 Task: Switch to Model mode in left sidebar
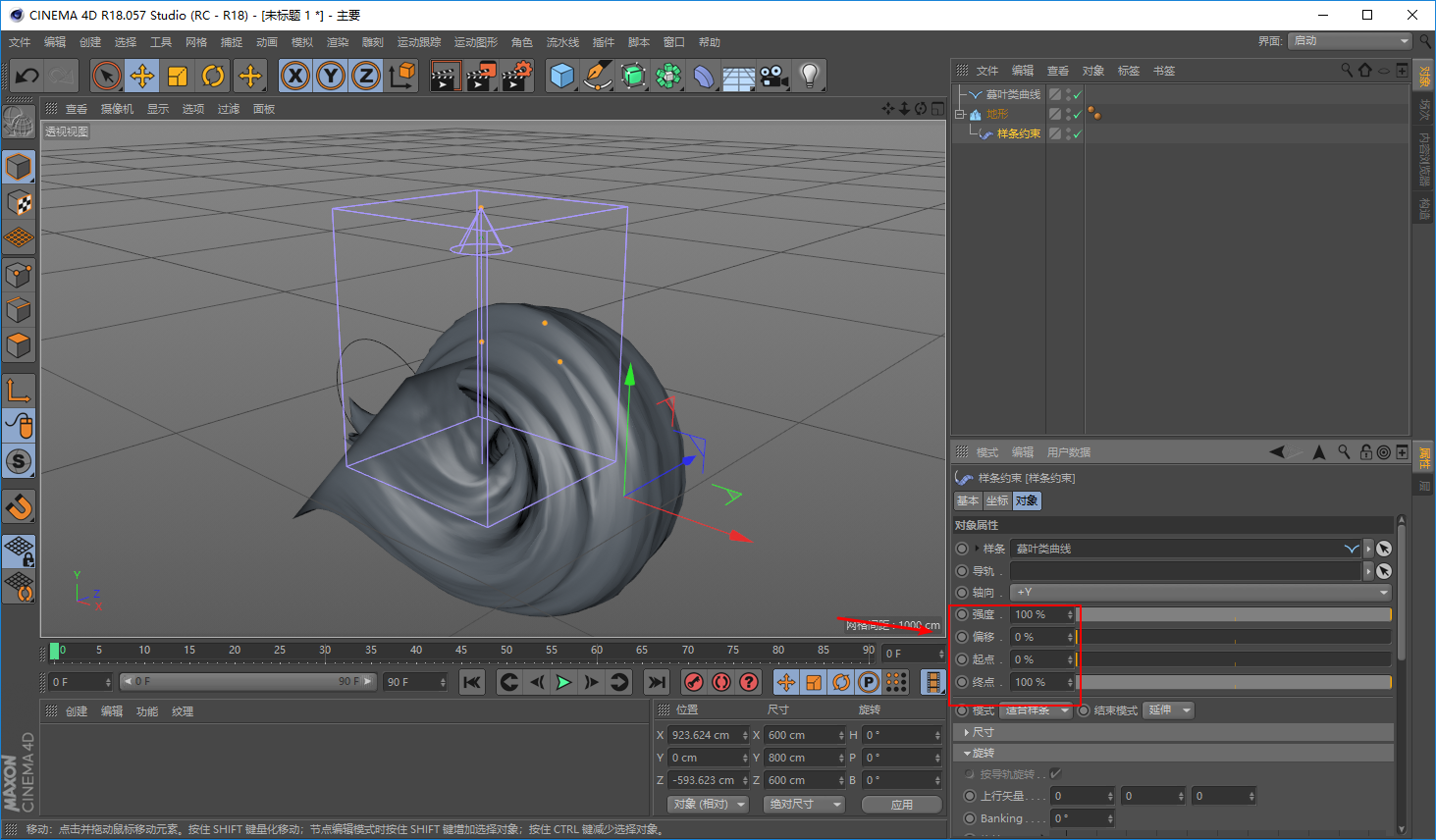coord(19,168)
